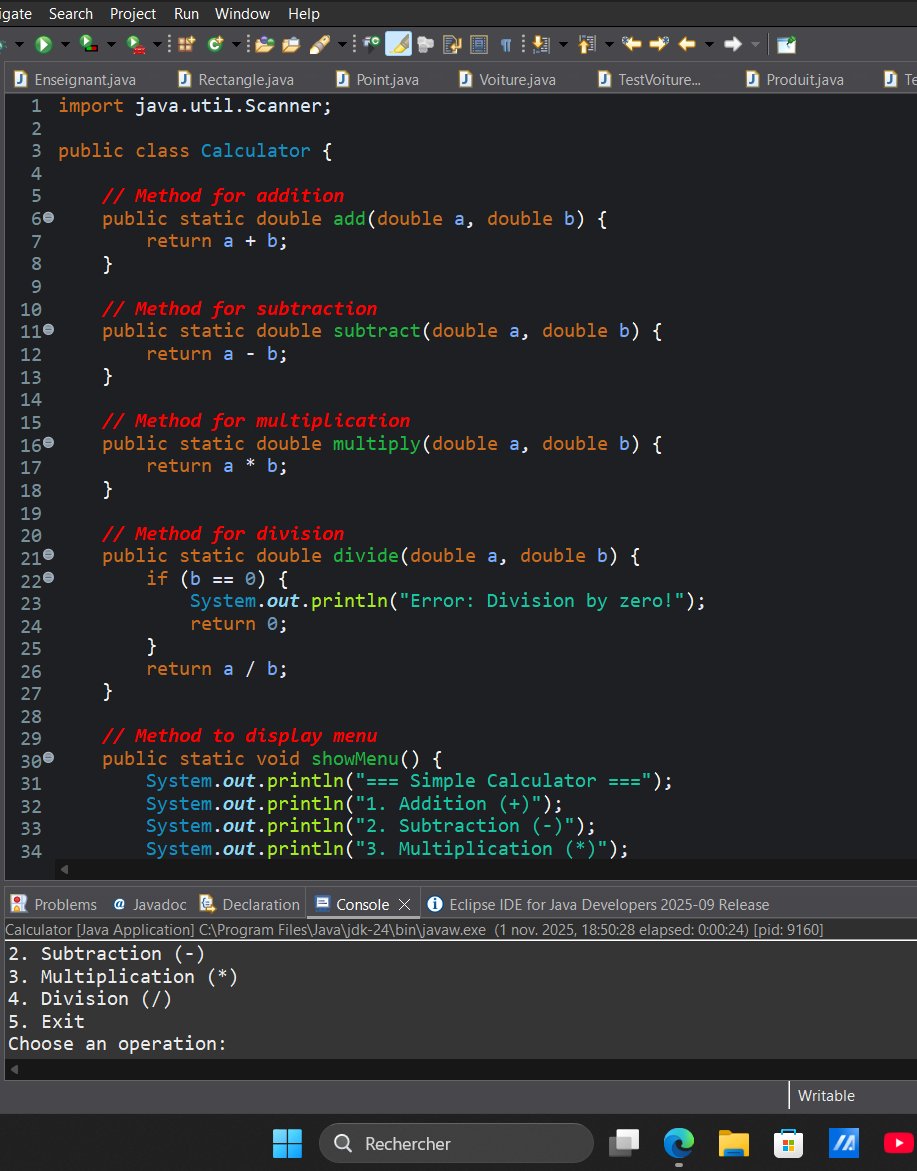
Task: Toggle Show Whitespace Characters pilcrow icon
Action: coord(507,44)
